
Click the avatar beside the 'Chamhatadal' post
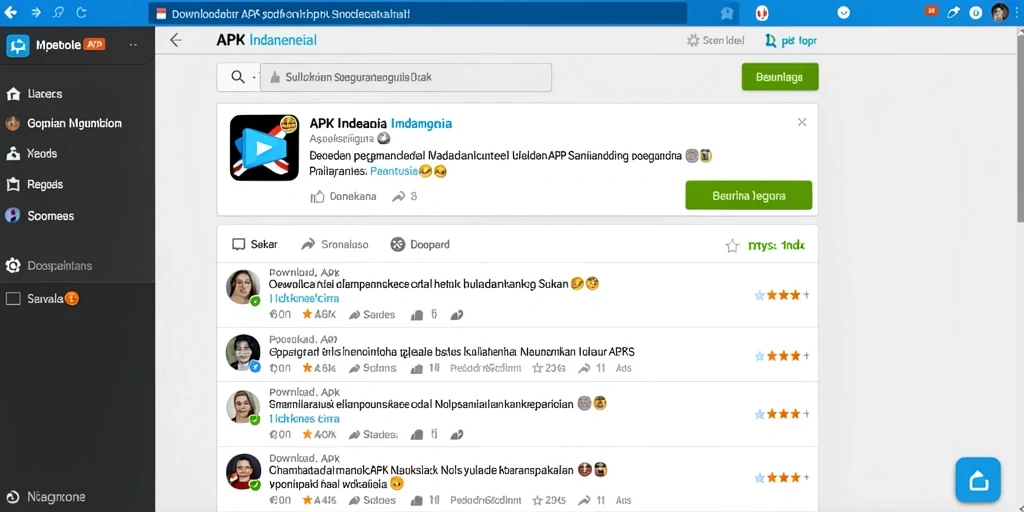pyautogui.click(x=244, y=472)
